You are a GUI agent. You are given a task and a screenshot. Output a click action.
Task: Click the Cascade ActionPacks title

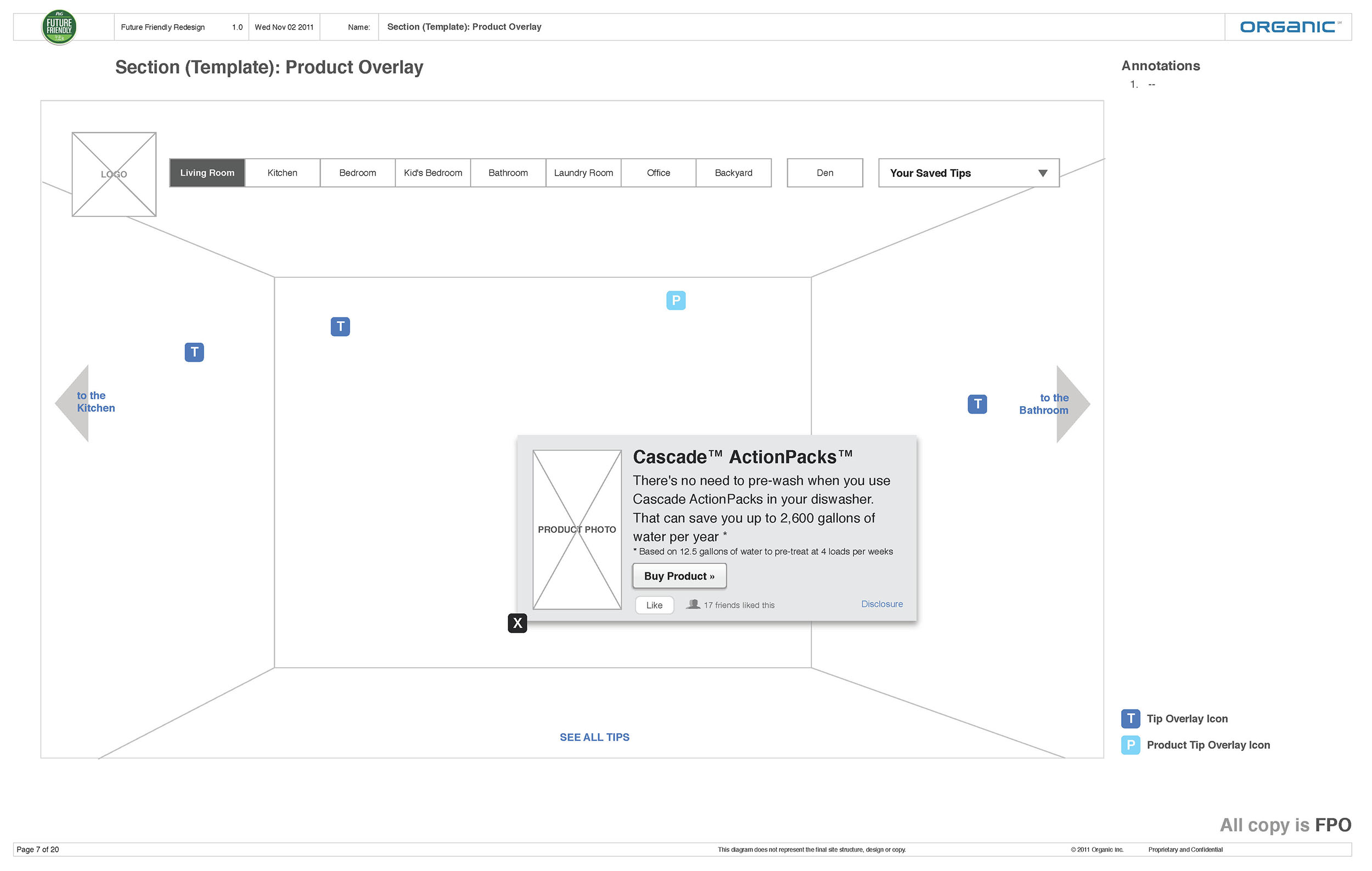coord(743,457)
